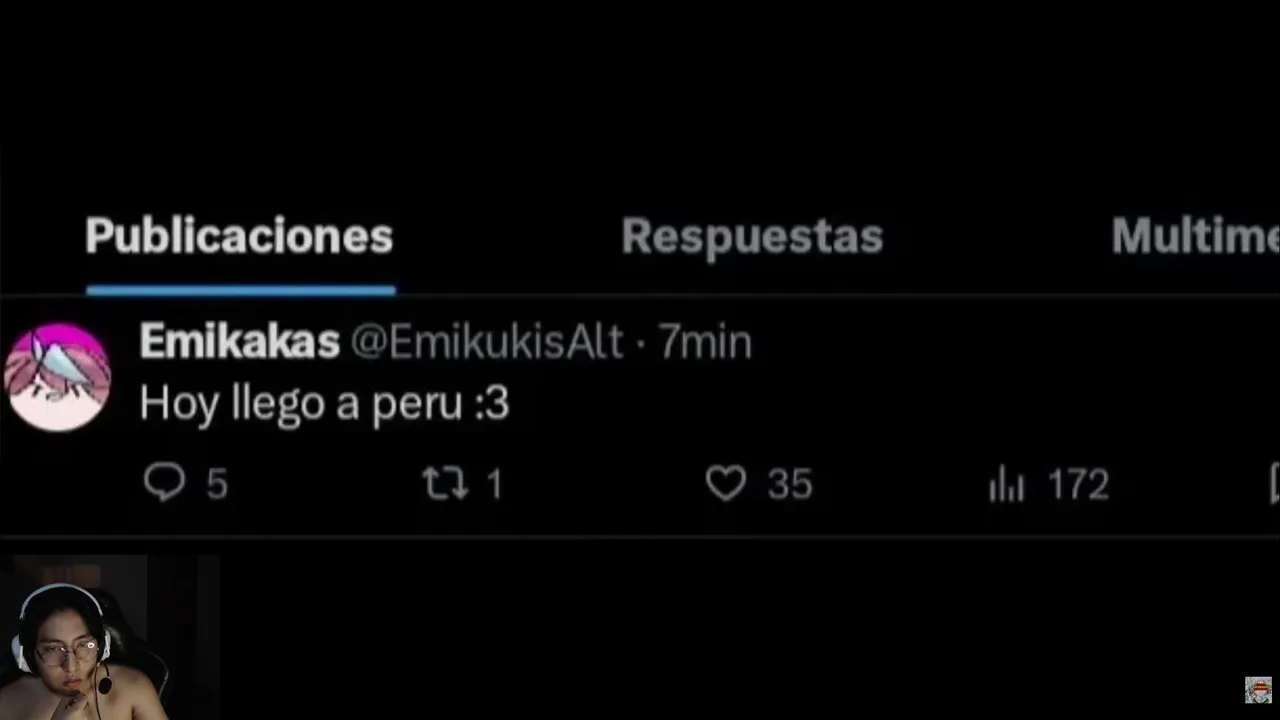Click the 7min timestamp on the post
The height and width of the screenshot is (720, 1280).
tap(705, 342)
